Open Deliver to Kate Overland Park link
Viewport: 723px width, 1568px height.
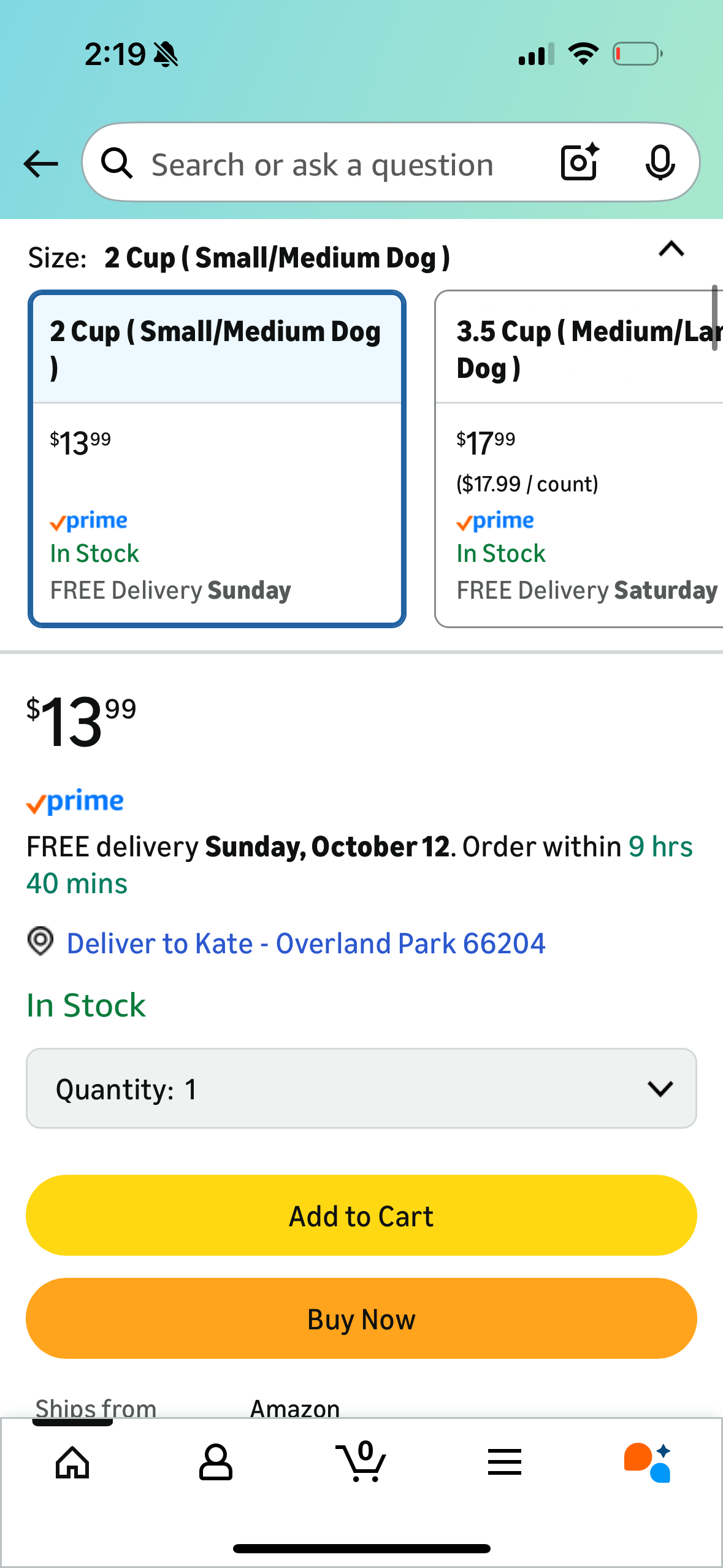point(305,943)
